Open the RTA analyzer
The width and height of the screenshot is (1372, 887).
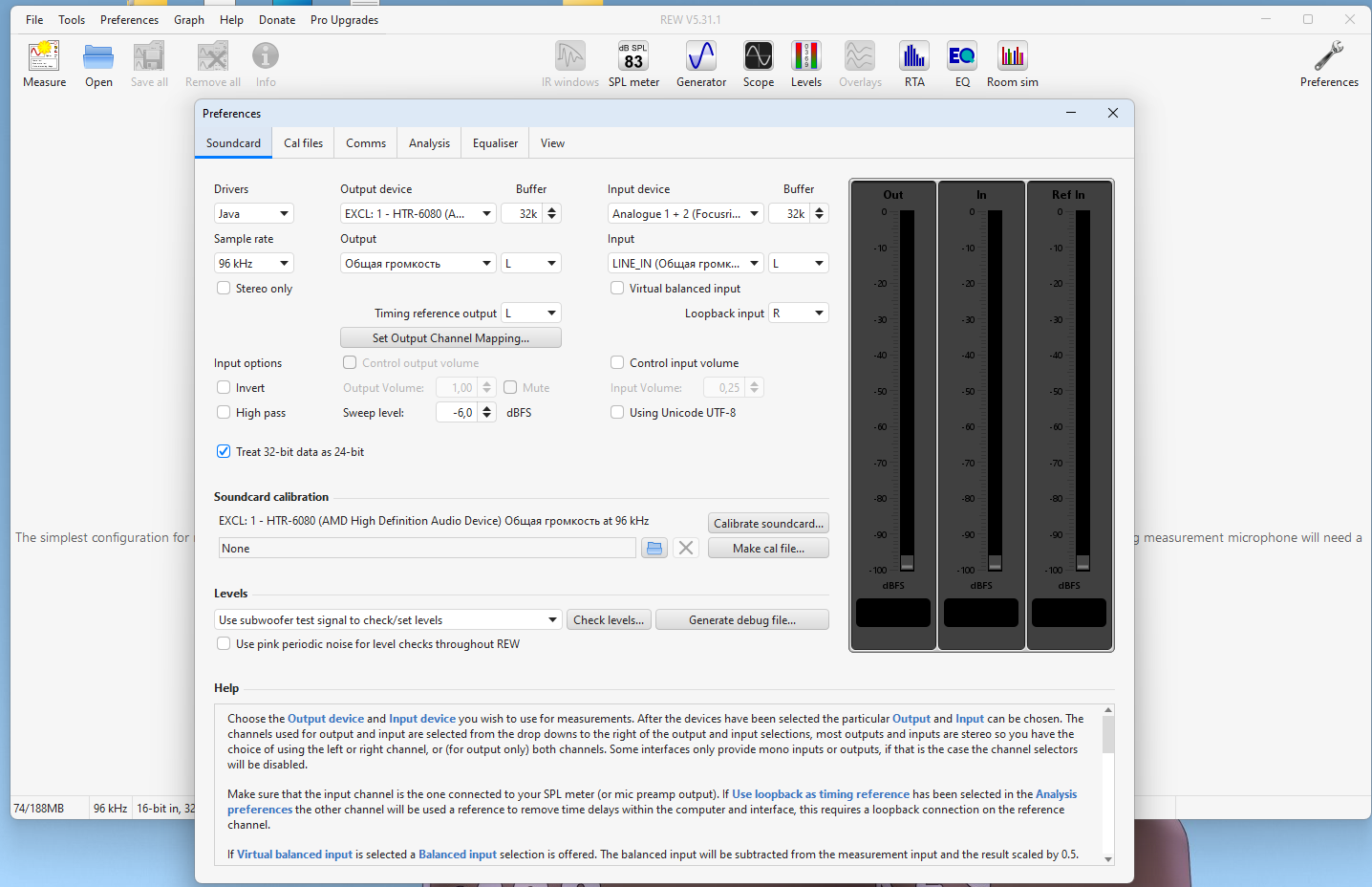point(914,64)
